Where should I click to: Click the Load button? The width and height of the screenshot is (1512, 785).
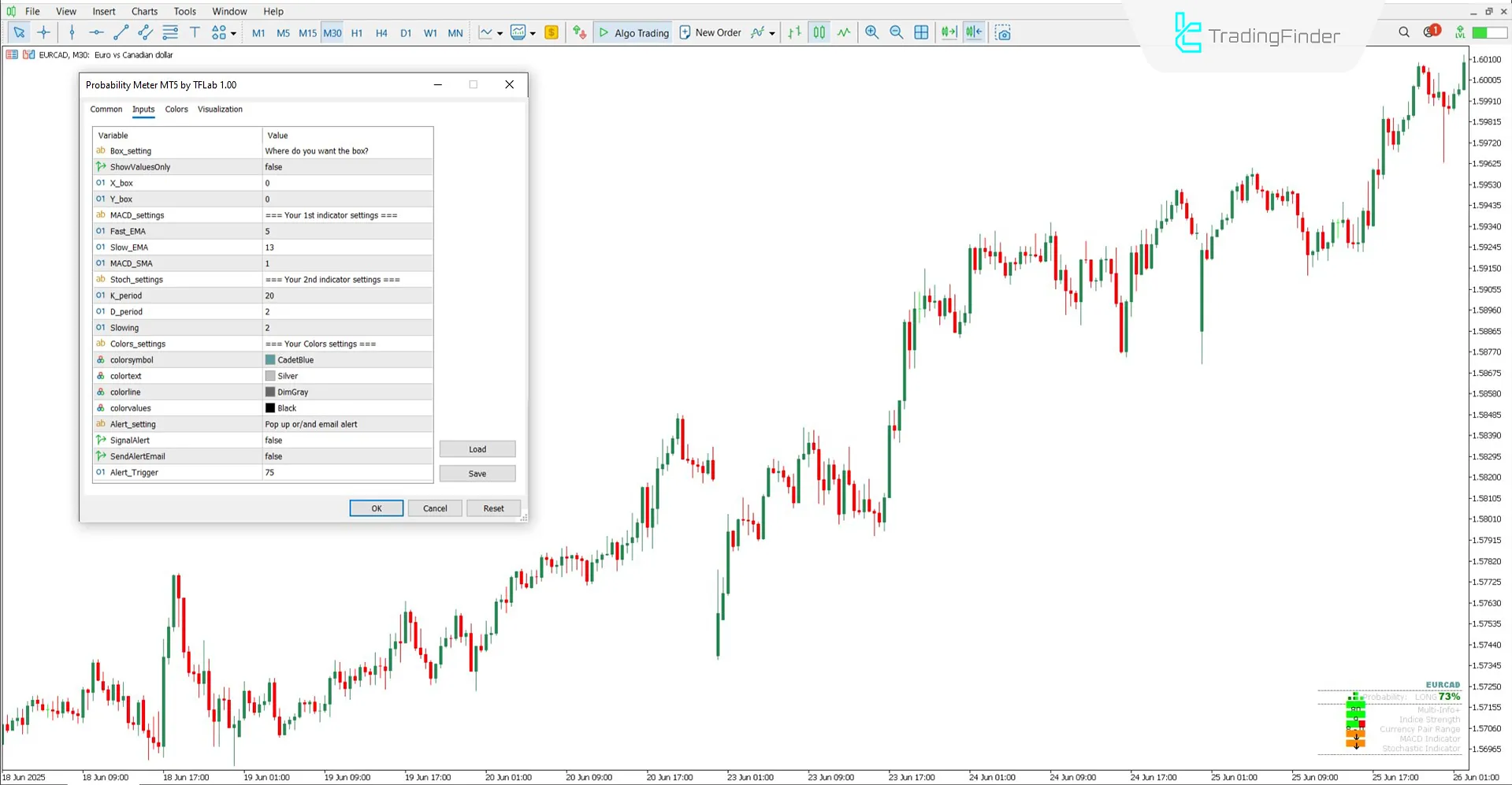pos(477,449)
